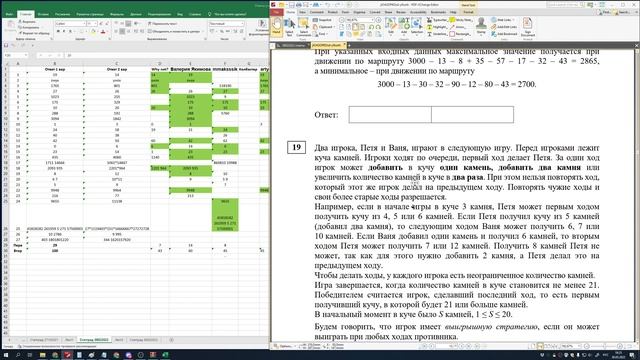Image resolution: width=640 pixels, height=360 pixels.
Task: Open the PDF ribbon zoom percentage dropdown
Action: tap(372, 20)
